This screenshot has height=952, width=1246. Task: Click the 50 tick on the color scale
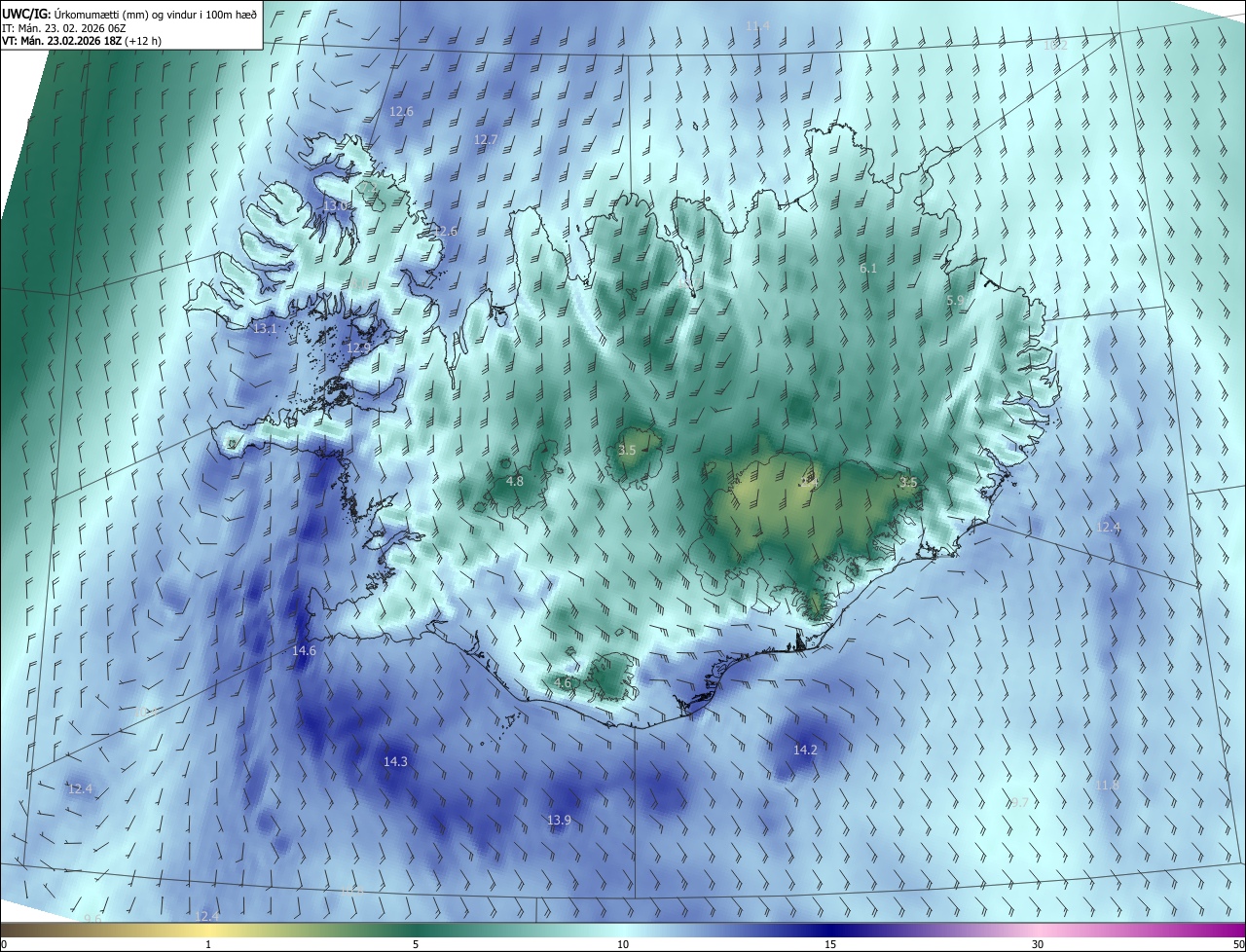tap(1238, 944)
